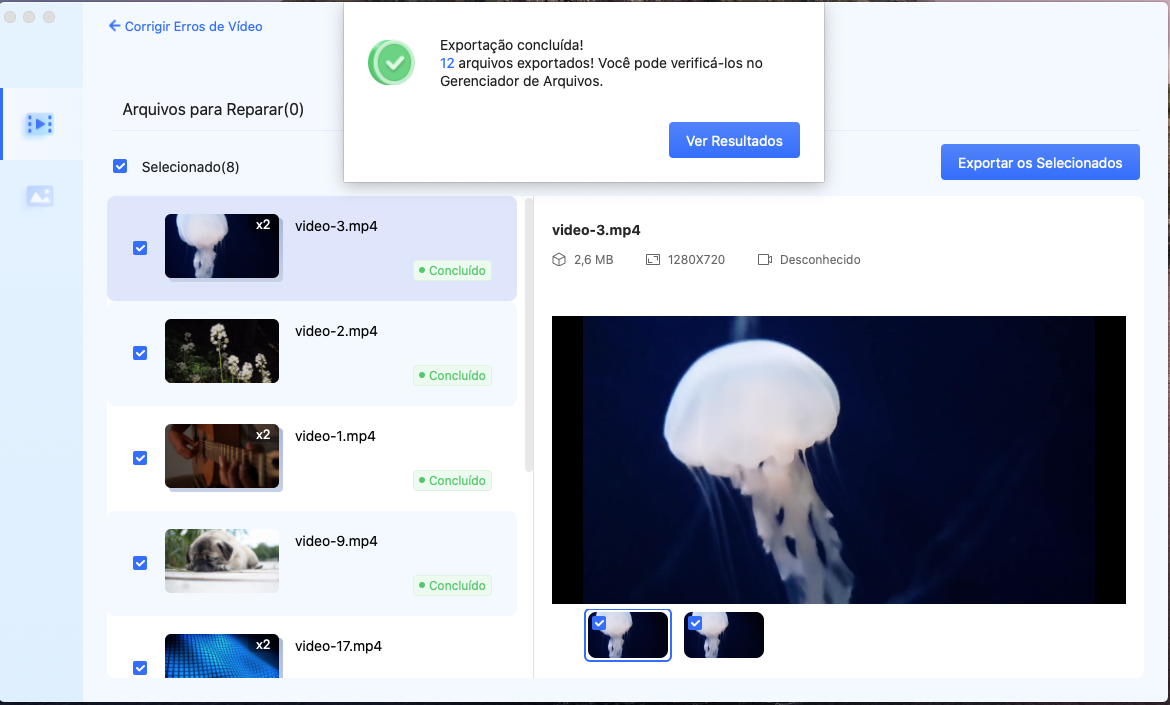The image size is (1170, 705).
Task: Uncheck the video-2.mp4 checkbox
Action: [x=140, y=353]
